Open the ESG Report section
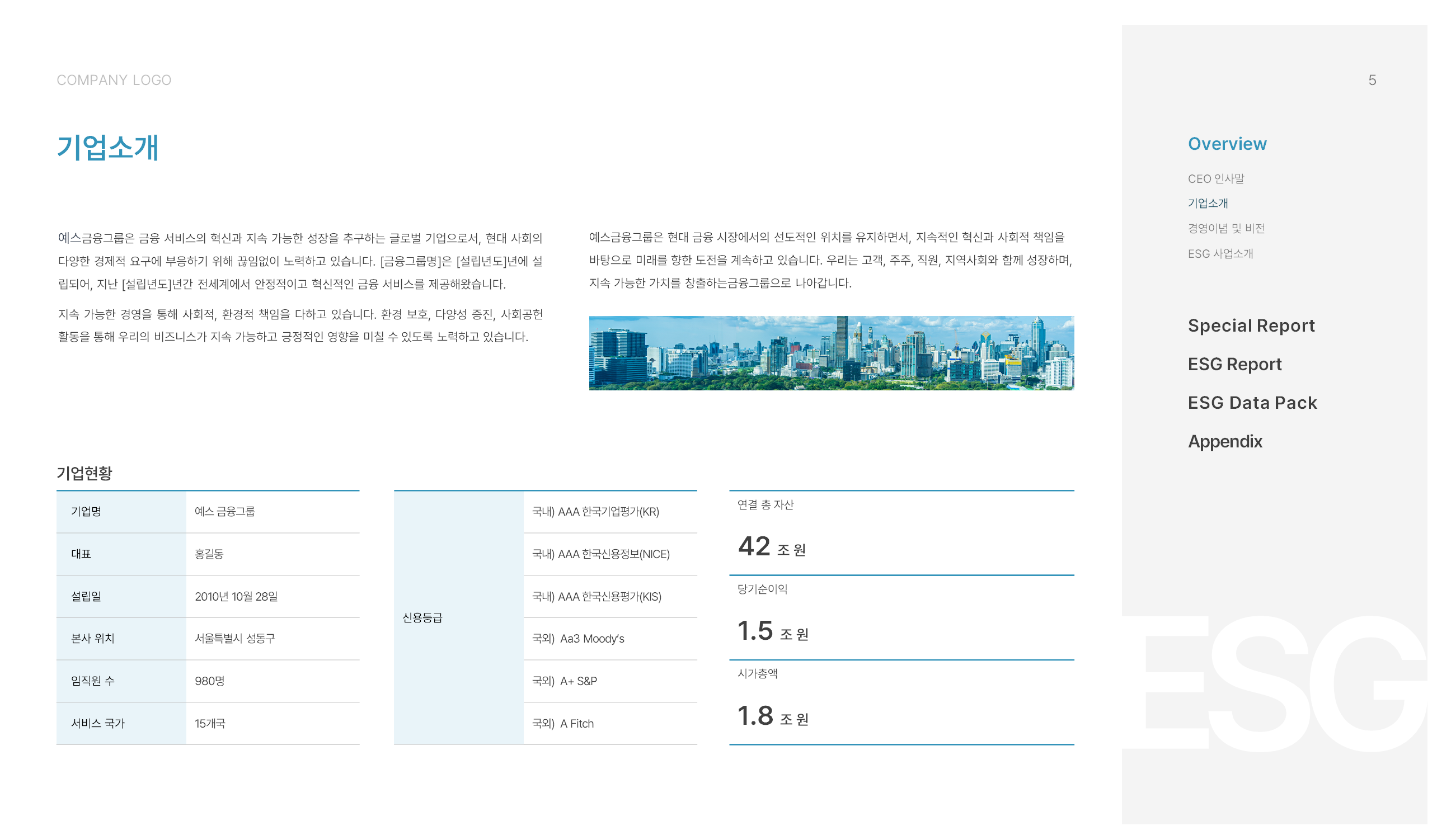The height and width of the screenshot is (840, 1437). point(1234,364)
